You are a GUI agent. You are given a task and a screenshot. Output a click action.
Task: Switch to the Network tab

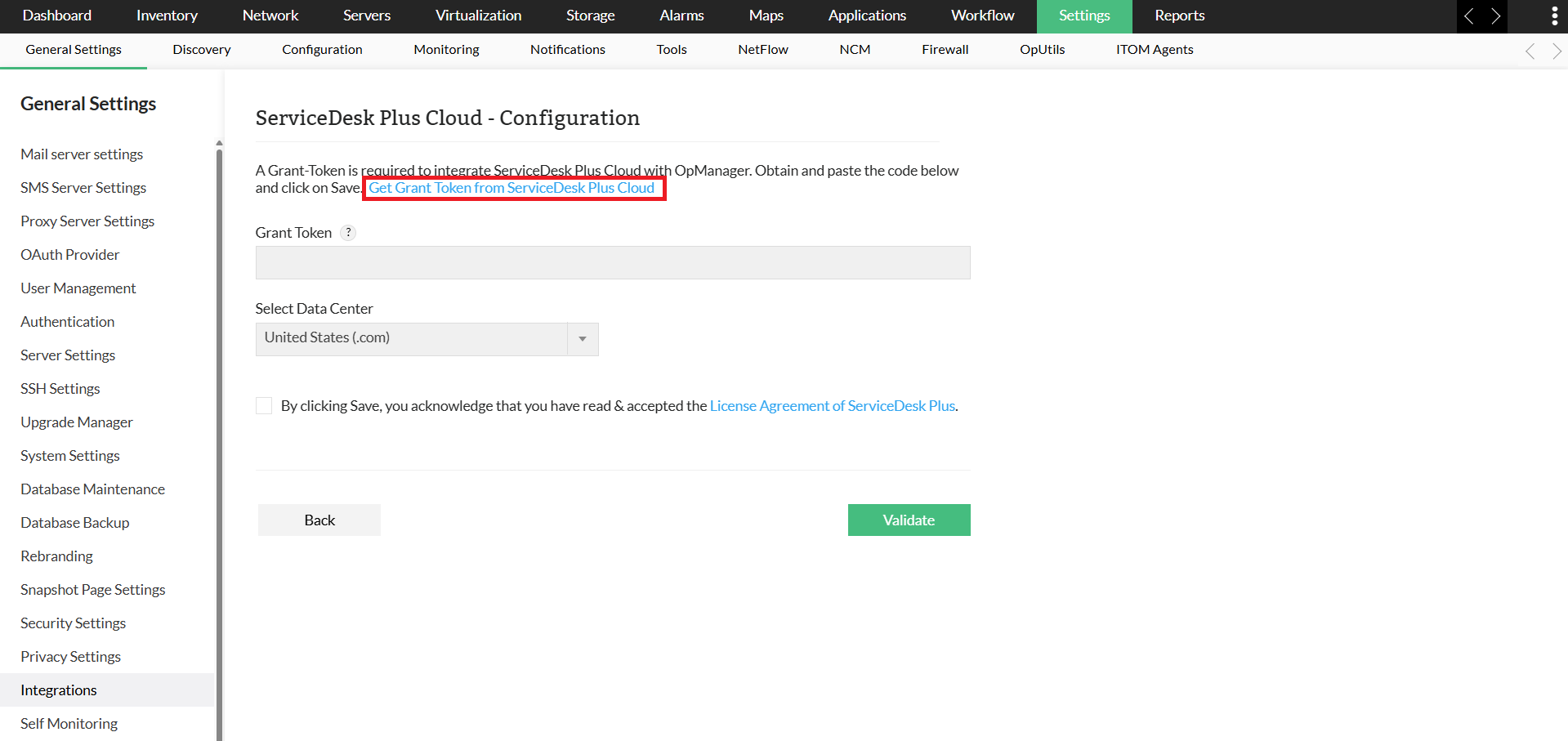point(270,16)
